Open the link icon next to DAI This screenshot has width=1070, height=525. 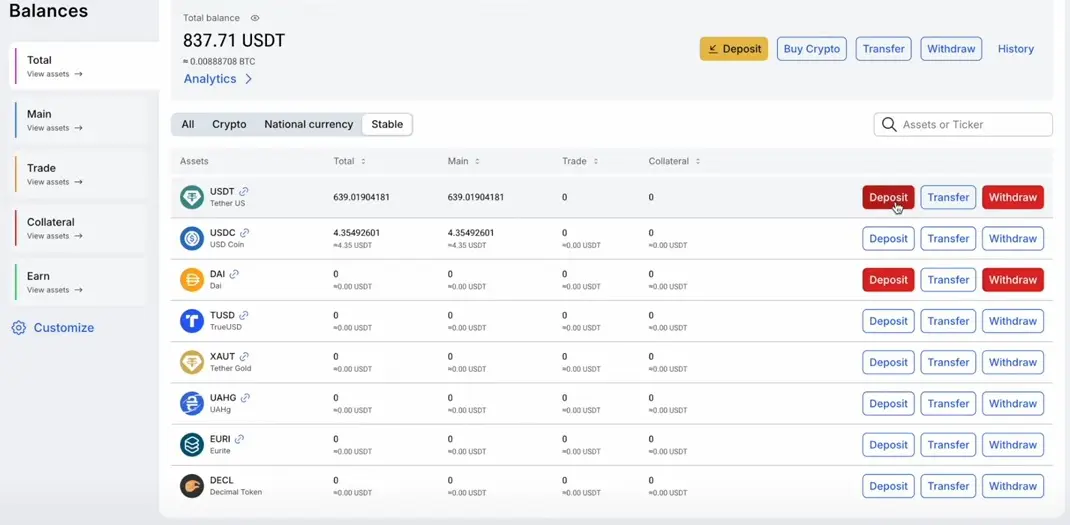tap(234, 274)
